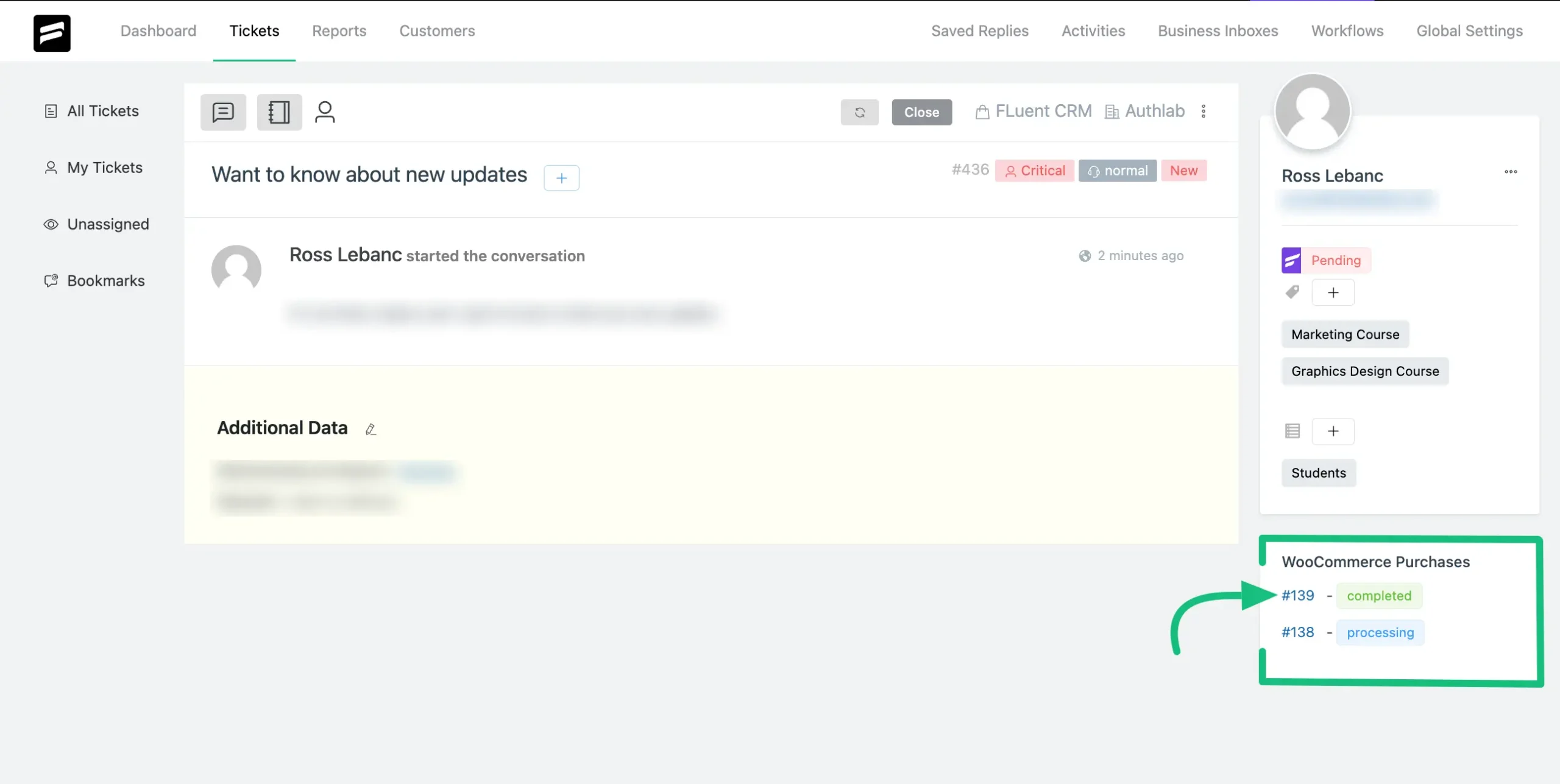1560x784 pixels.
Task: Go to the Customers tab
Action: pos(437,30)
